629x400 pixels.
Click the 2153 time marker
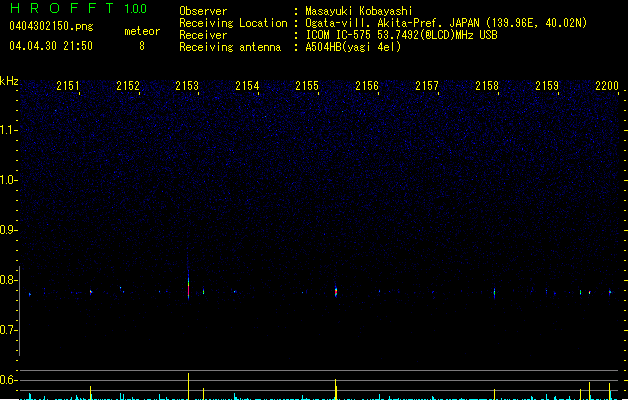click(187, 85)
